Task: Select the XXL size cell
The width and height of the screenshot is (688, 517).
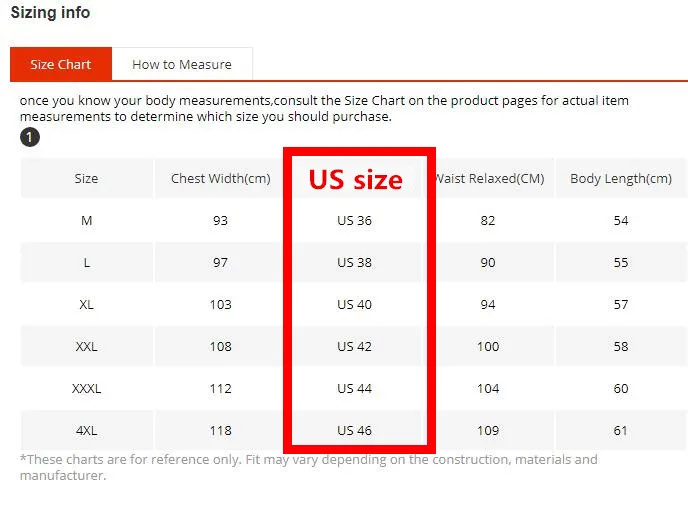Action: point(86,346)
